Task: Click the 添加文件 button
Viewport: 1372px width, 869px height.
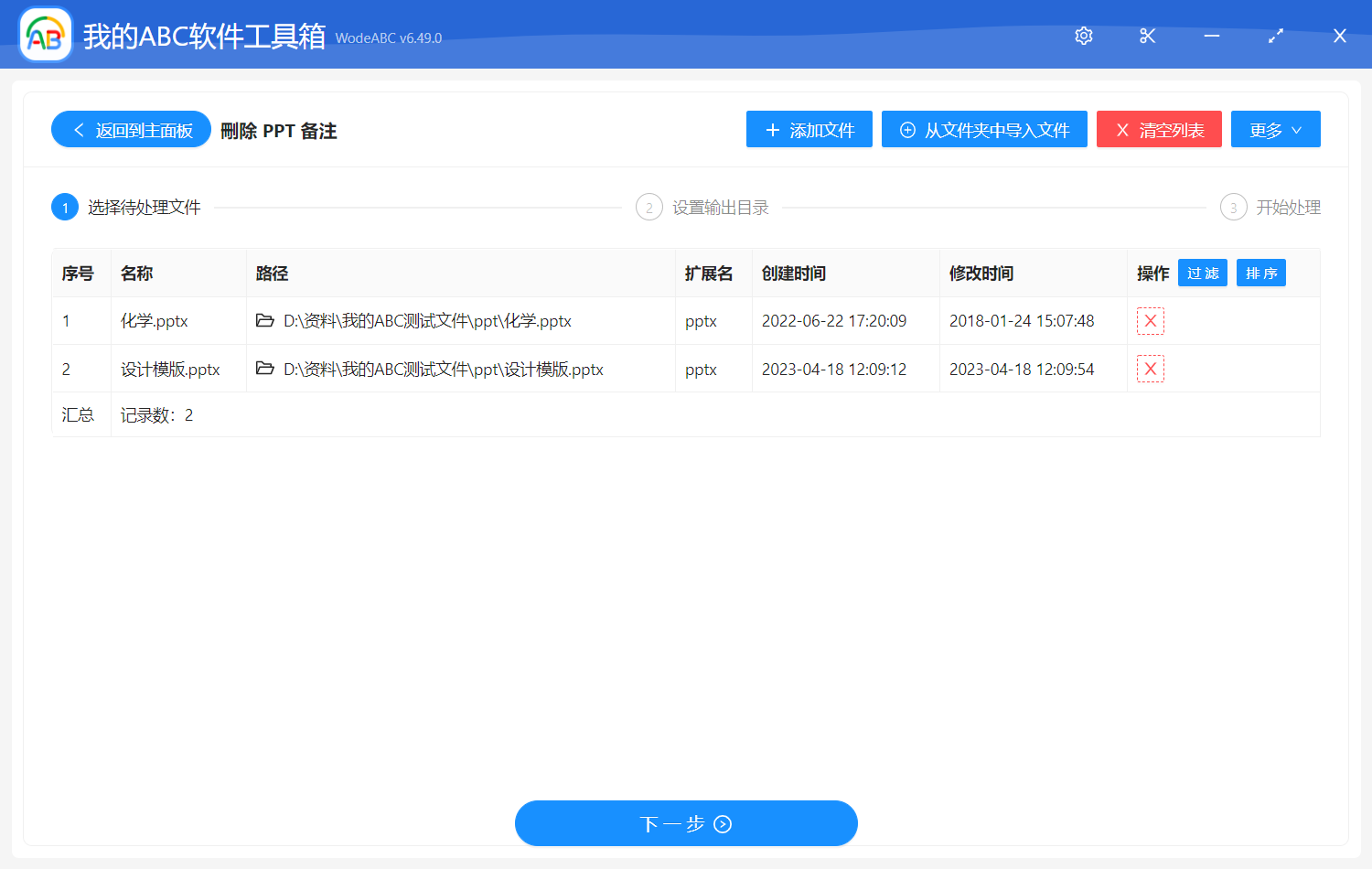Action: (x=809, y=129)
